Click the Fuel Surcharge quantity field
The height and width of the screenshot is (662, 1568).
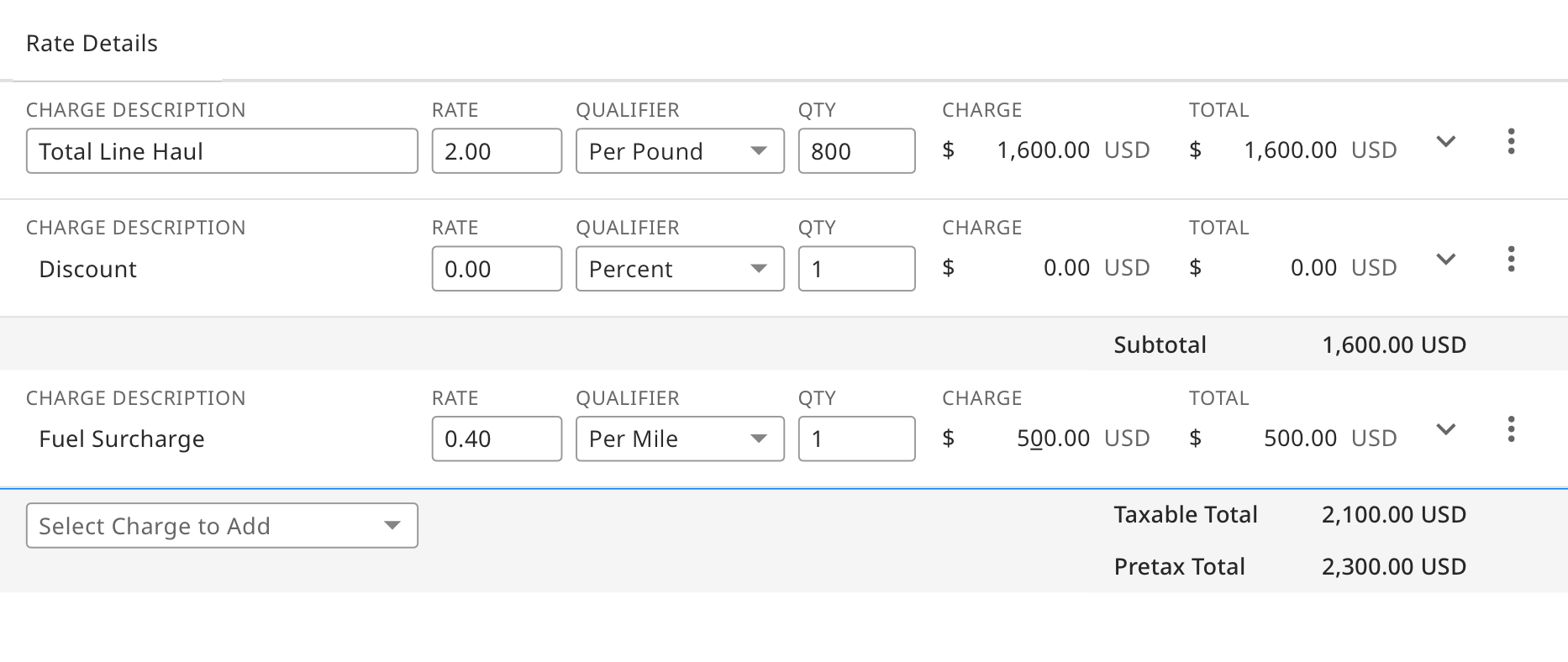[x=856, y=439]
